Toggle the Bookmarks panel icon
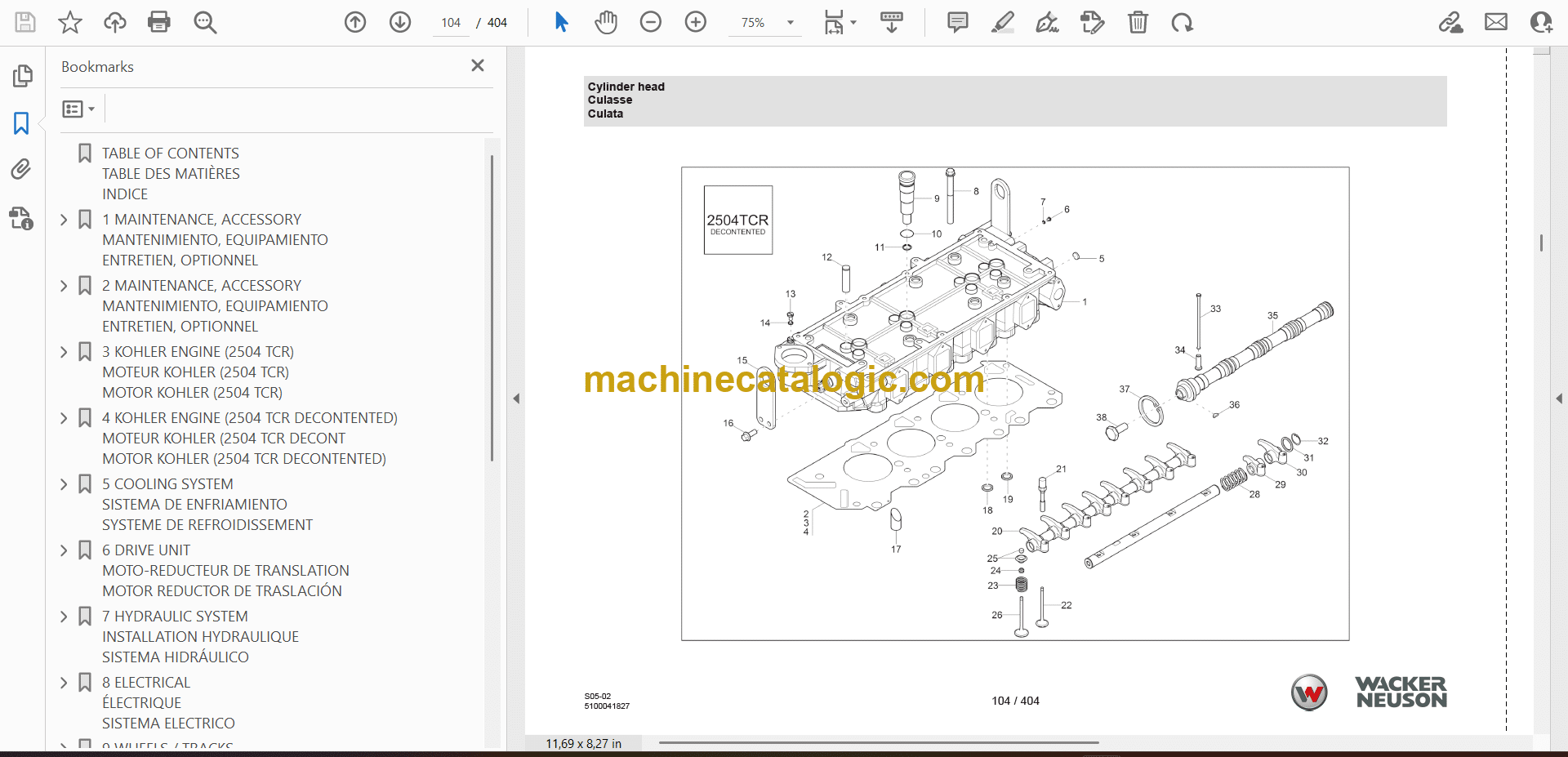 [21, 123]
